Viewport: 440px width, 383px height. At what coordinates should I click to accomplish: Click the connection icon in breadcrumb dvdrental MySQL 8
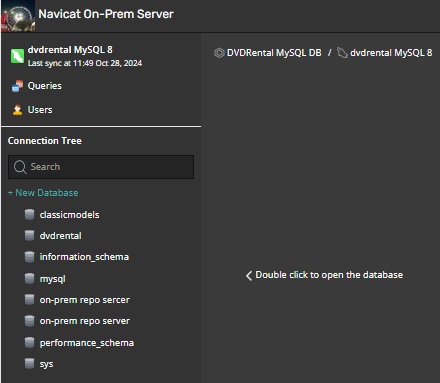tap(342, 53)
